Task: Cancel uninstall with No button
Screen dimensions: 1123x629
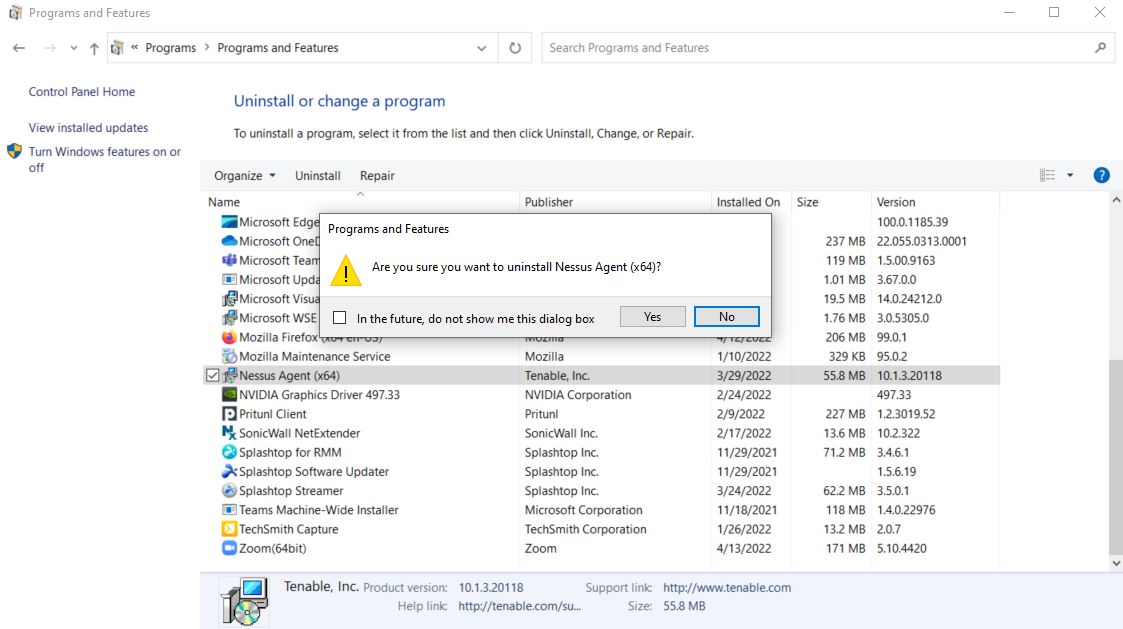Action: point(727,317)
